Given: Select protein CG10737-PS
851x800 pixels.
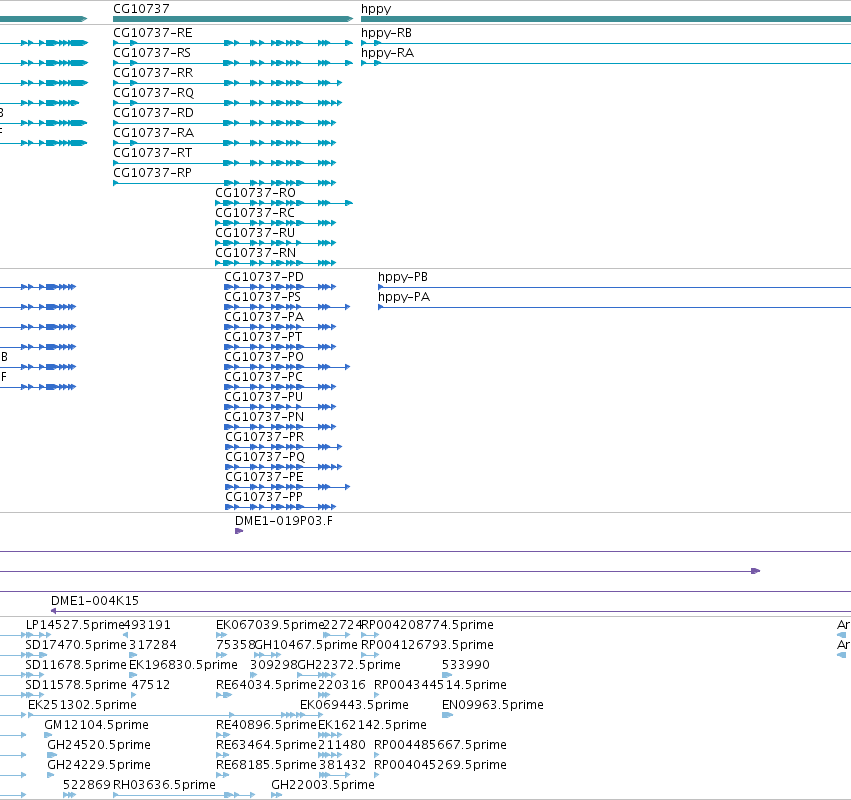Looking at the screenshot, I should pos(262,297).
